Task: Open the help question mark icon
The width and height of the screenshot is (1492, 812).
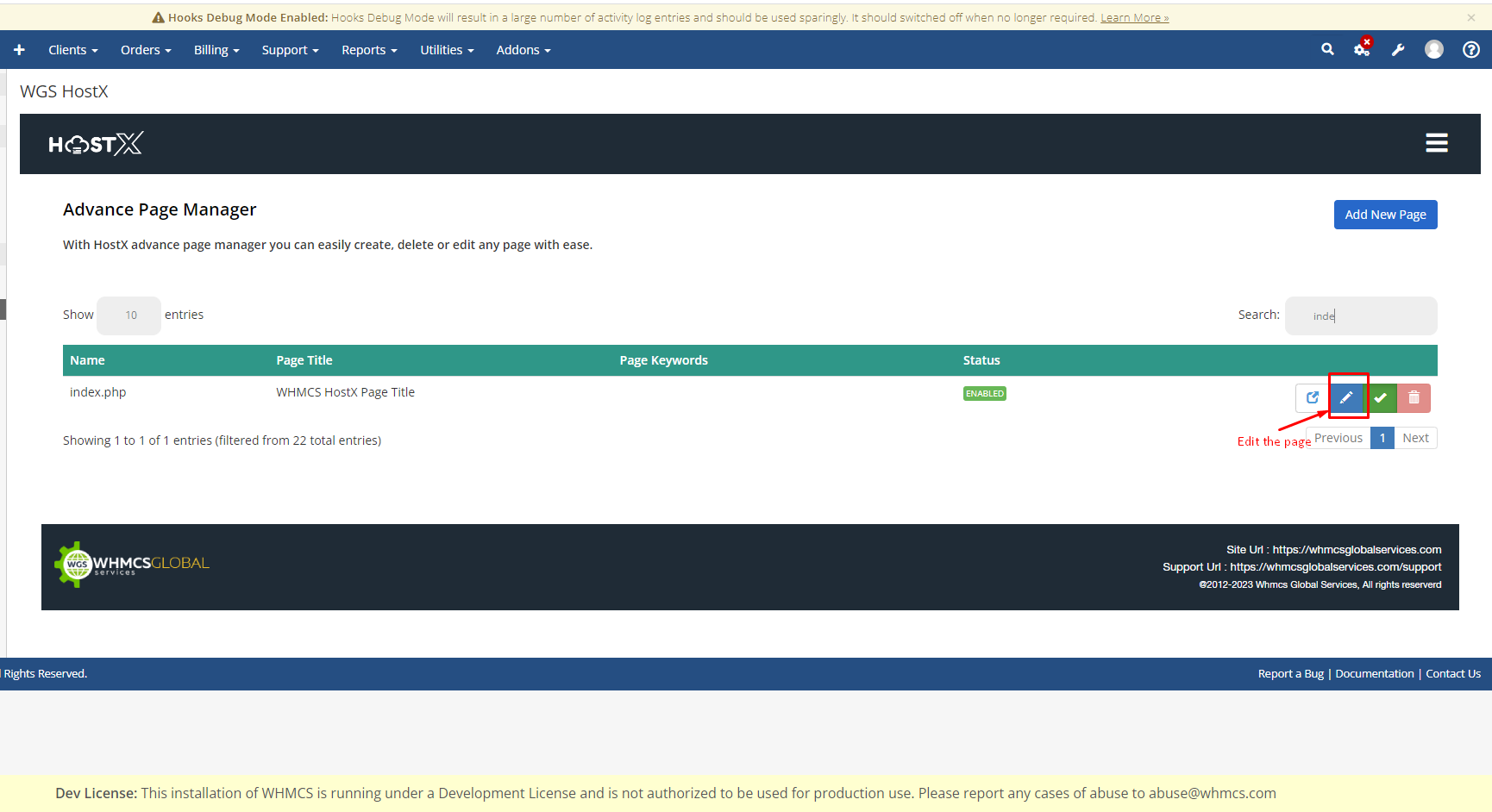Action: click(x=1471, y=50)
